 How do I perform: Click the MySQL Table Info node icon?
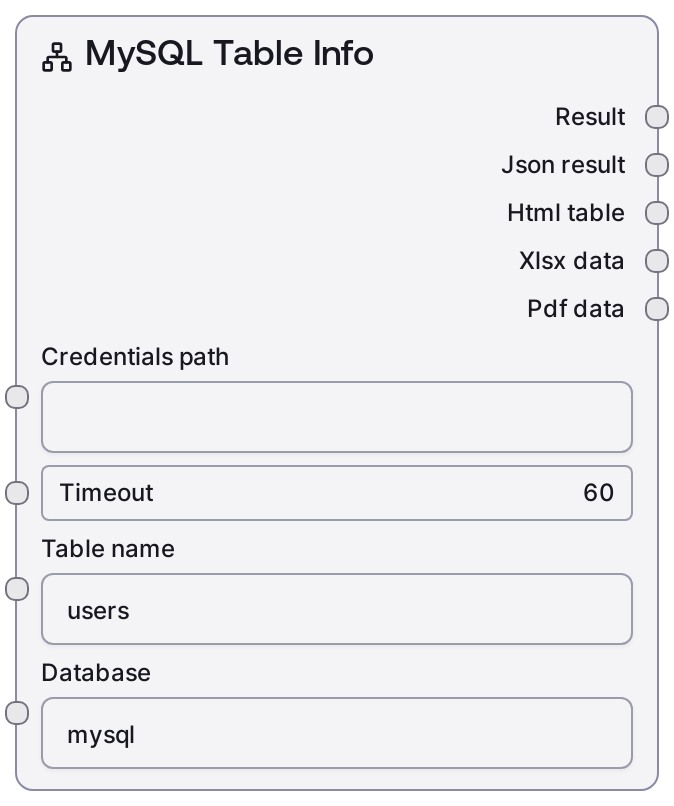coord(57,57)
